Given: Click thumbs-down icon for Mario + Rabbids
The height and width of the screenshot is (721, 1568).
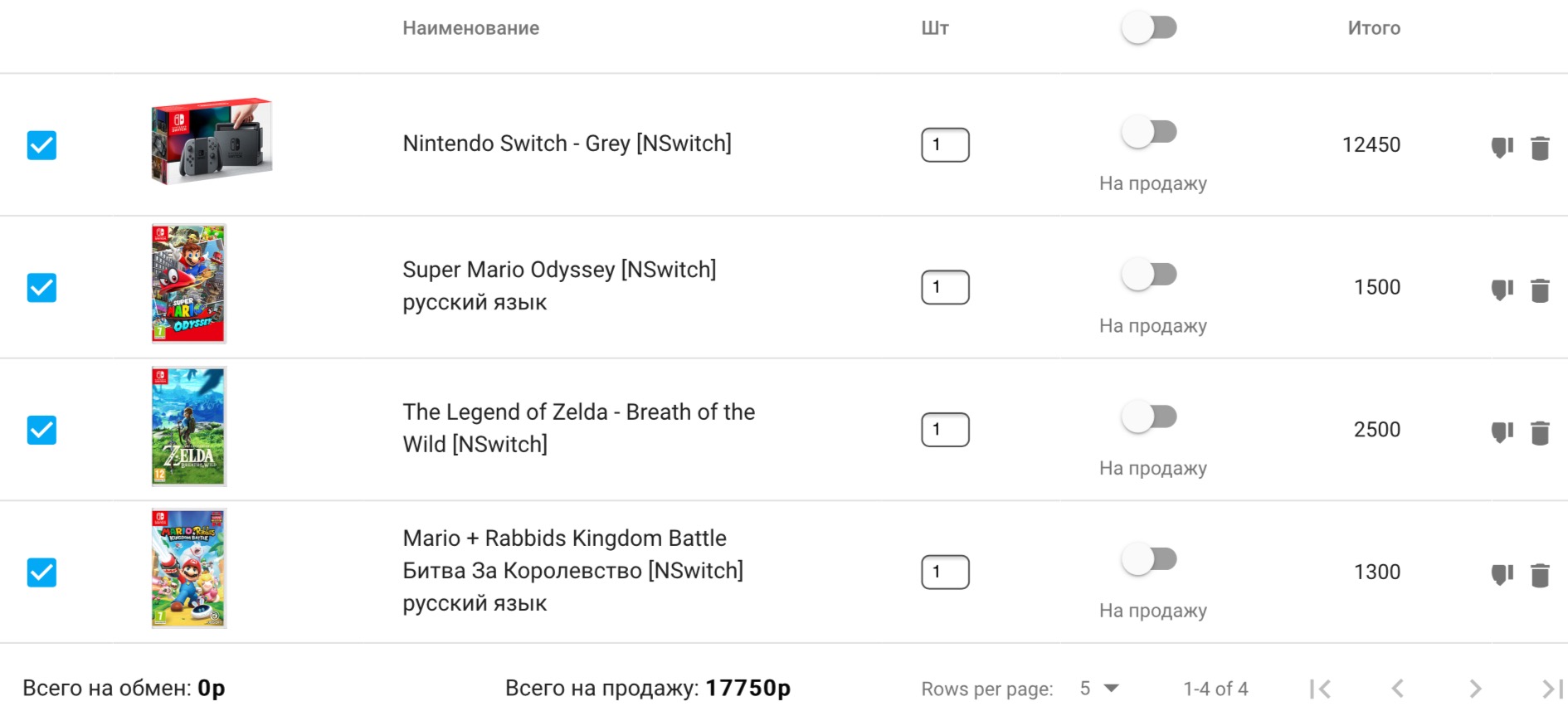Looking at the screenshot, I should [x=1502, y=575].
